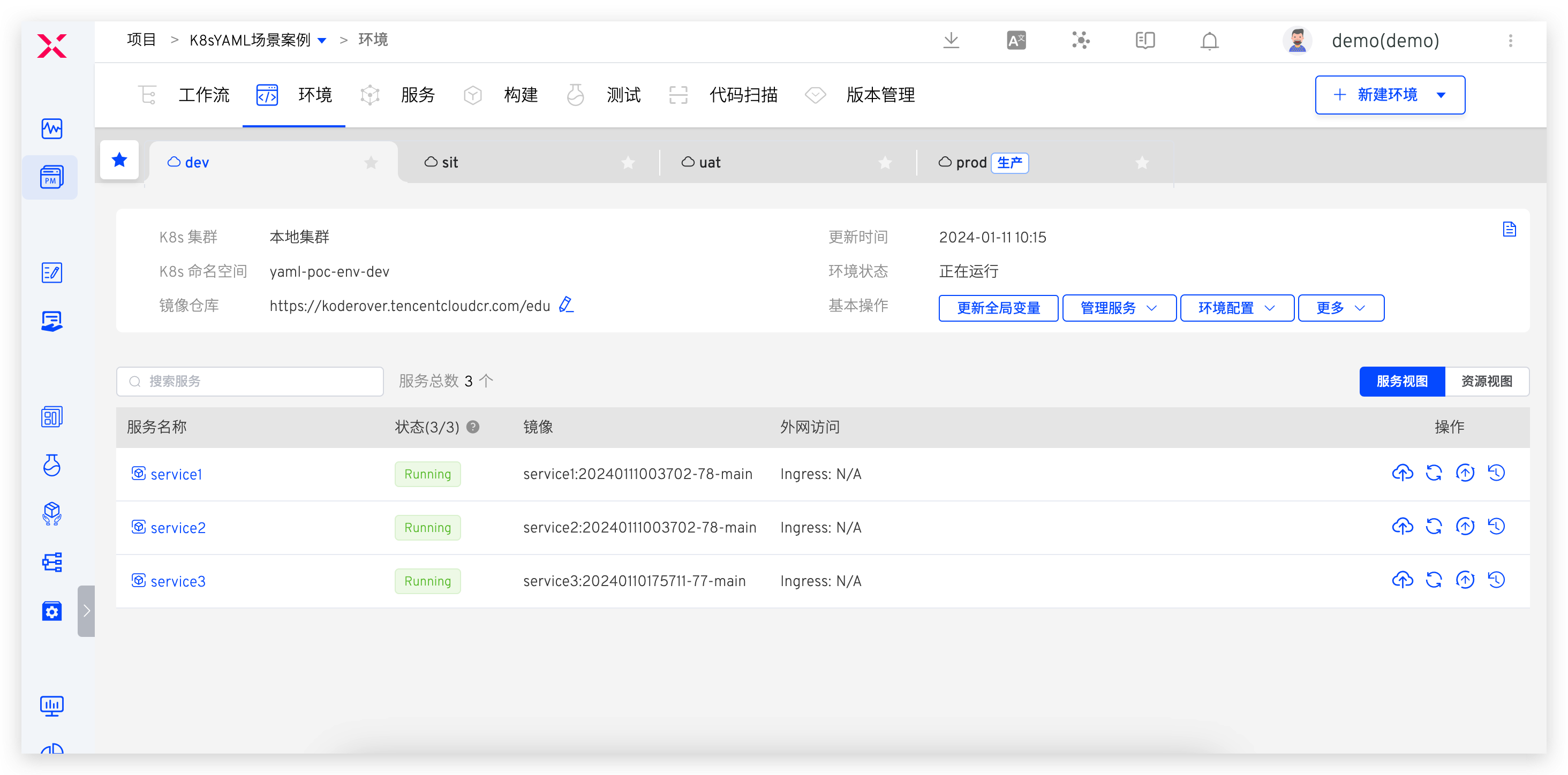The width and height of the screenshot is (1568, 775).
Task: Click the translation language icon in top bar
Action: tap(1016, 40)
